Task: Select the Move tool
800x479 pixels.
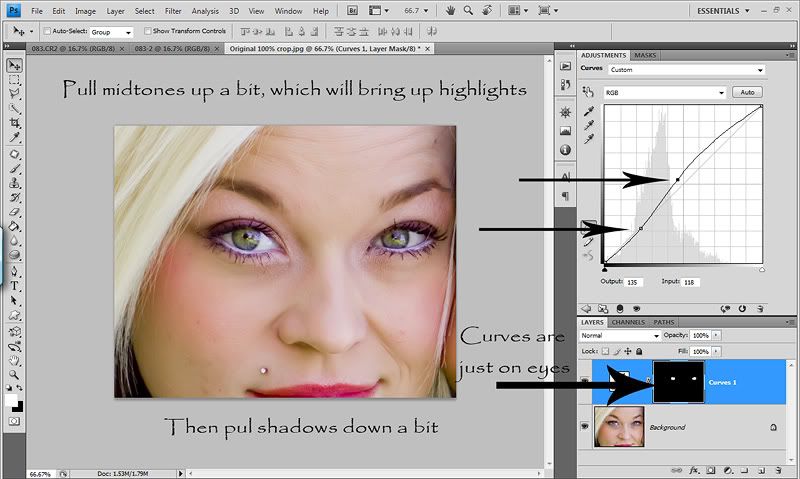Action: 14,65
